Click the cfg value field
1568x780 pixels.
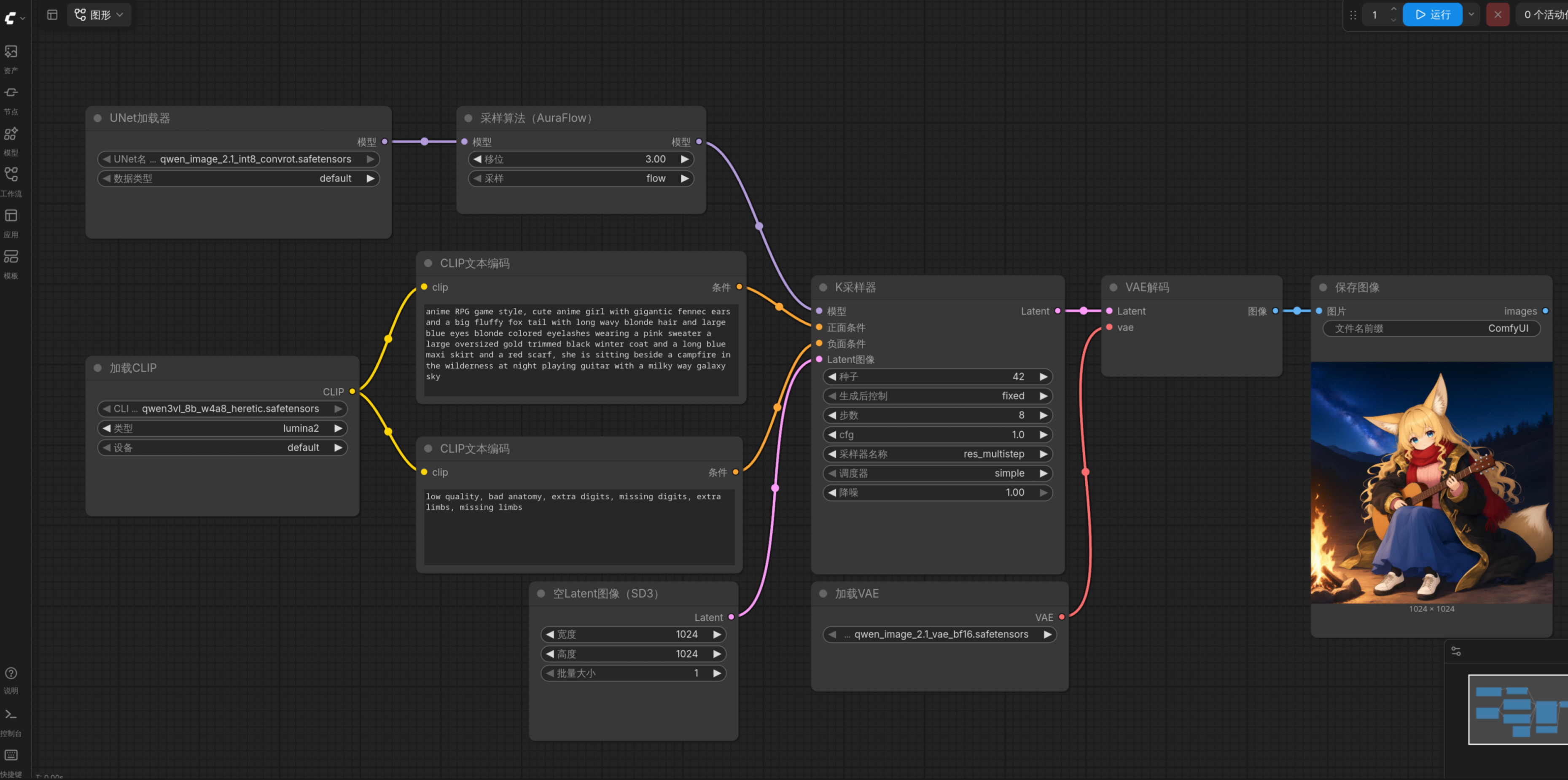point(937,435)
